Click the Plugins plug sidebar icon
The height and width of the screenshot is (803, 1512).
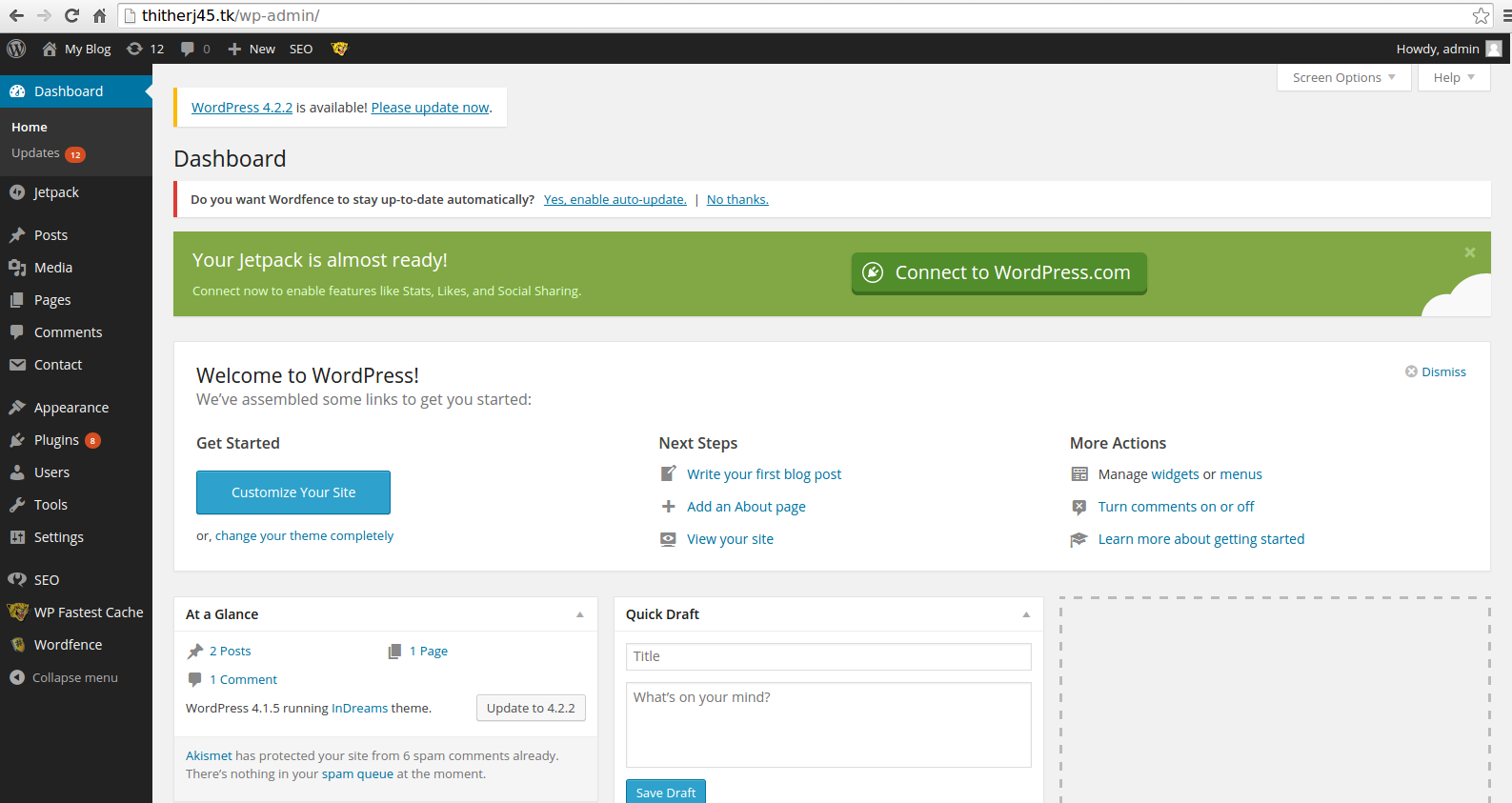click(x=17, y=440)
